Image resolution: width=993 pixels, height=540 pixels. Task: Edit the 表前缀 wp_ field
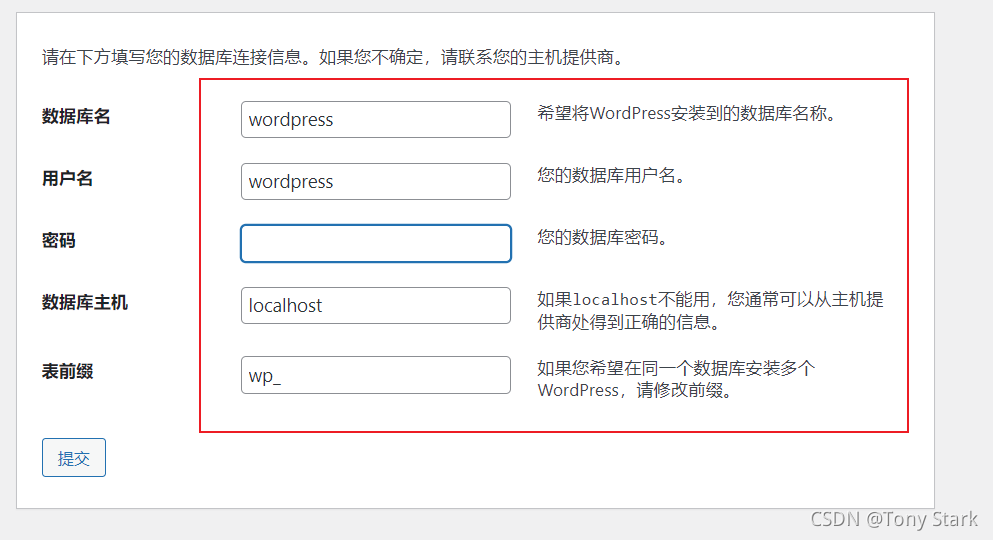(x=376, y=375)
